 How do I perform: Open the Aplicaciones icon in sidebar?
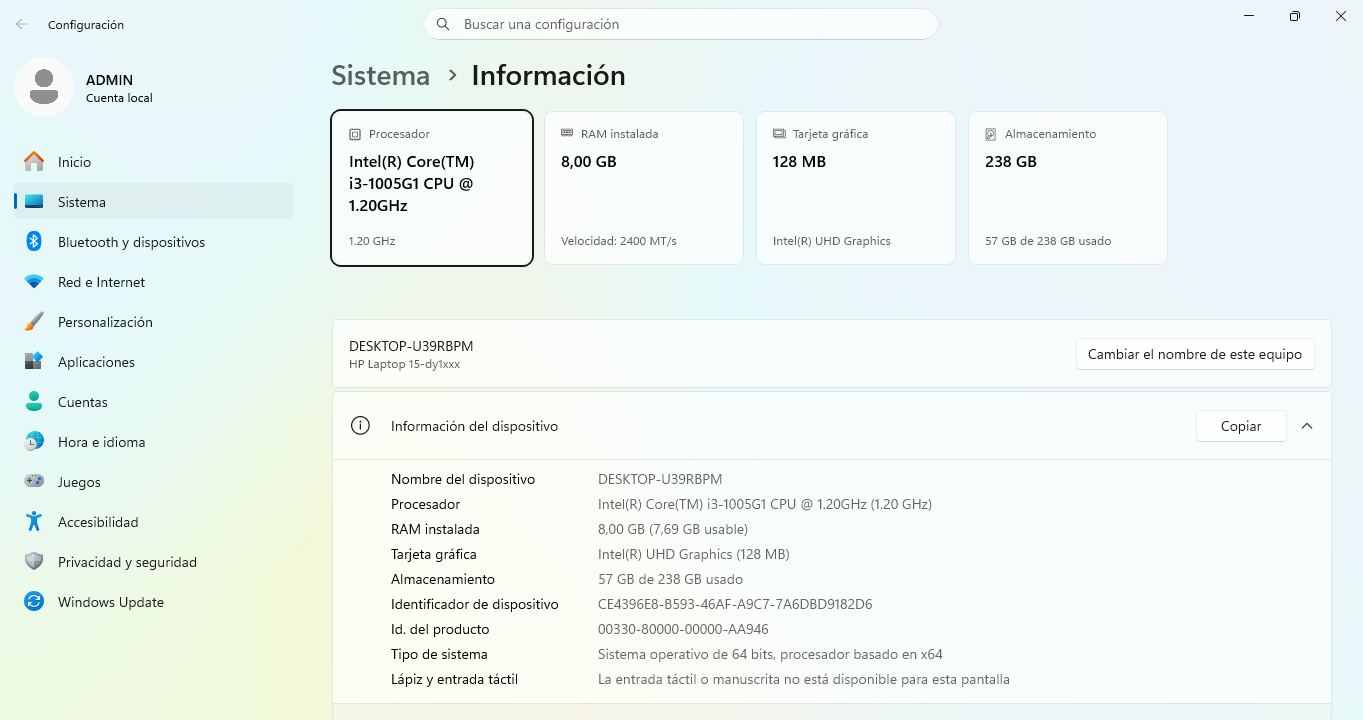point(34,362)
